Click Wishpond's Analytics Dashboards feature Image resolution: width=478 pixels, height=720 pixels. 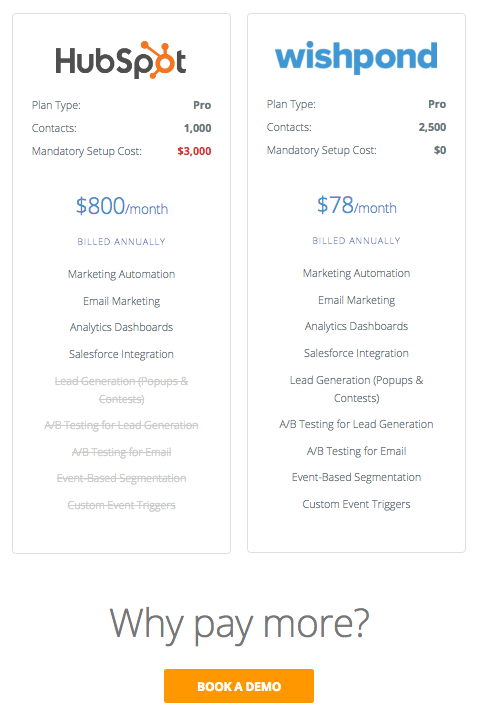[x=356, y=326]
